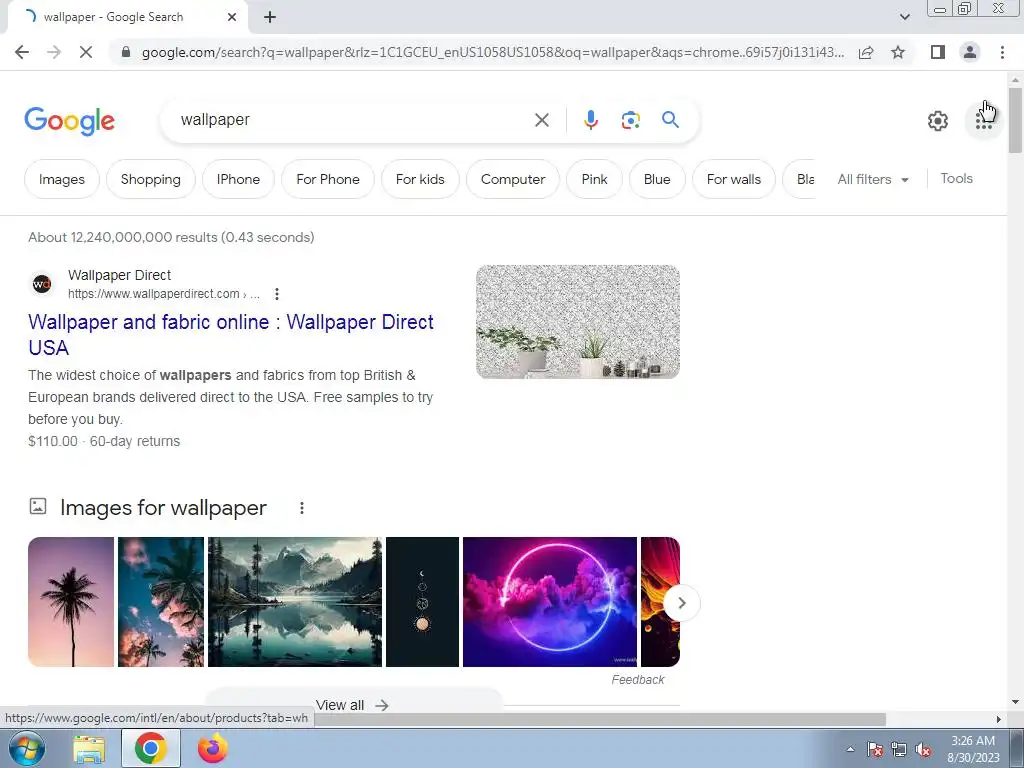
Task: Open Wallpaper and fabric online link
Action: tap(231, 334)
